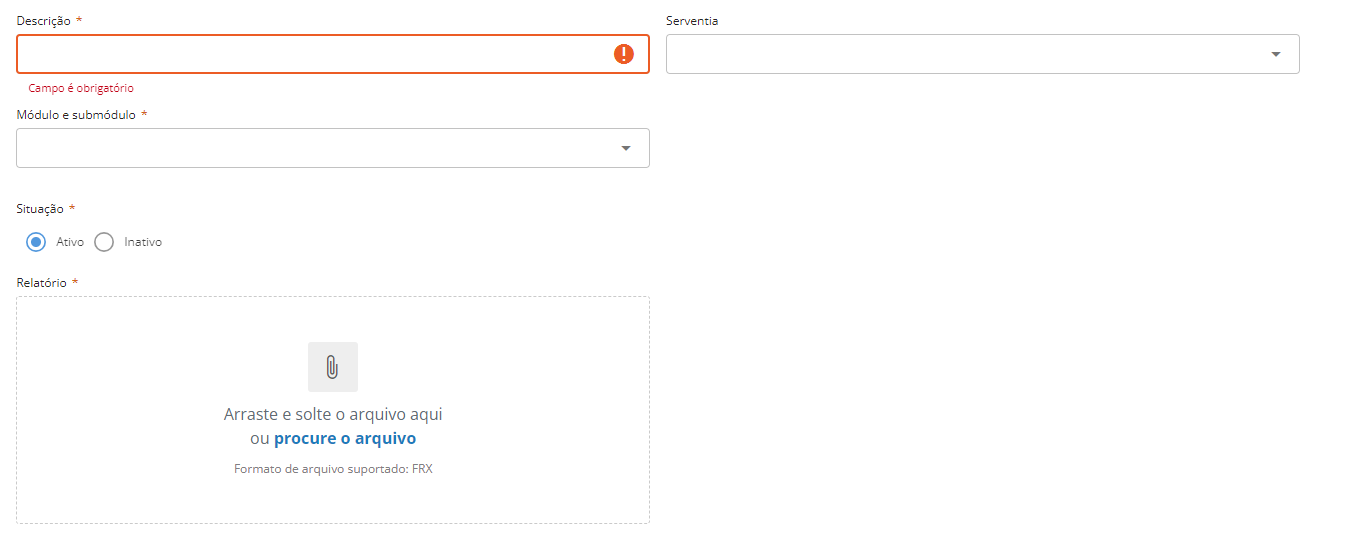Image resolution: width=1348 pixels, height=541 pixels.
Task: Click the Relatório field label
Action: tap(42, 283)
